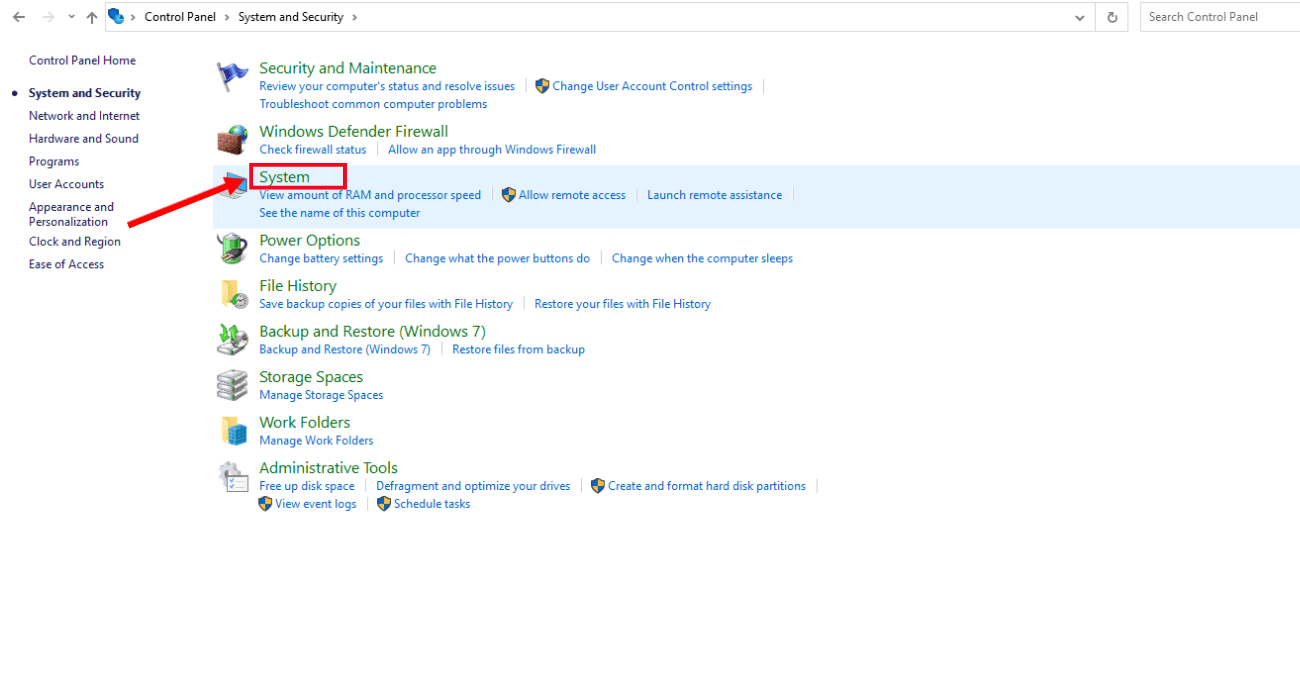Refresh the Control Panel view
Viewport: 1300px width, 700px height.
point(1112,17)
